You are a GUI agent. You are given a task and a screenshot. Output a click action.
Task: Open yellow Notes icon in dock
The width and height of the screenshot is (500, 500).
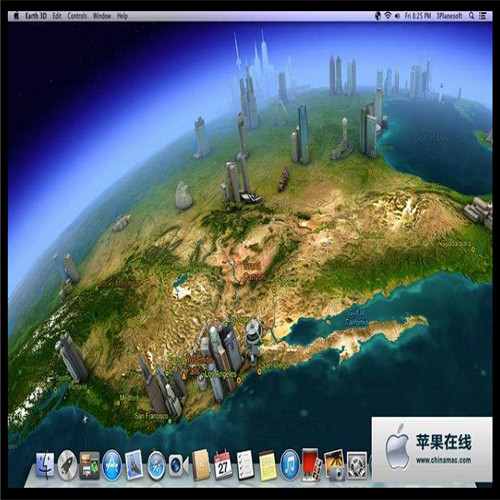(267, 466)
